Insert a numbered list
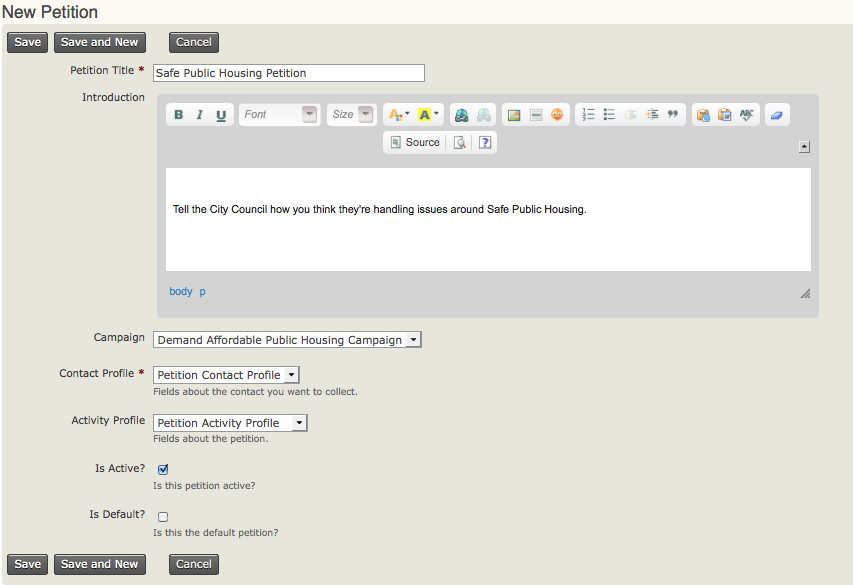 pos(588,115)
